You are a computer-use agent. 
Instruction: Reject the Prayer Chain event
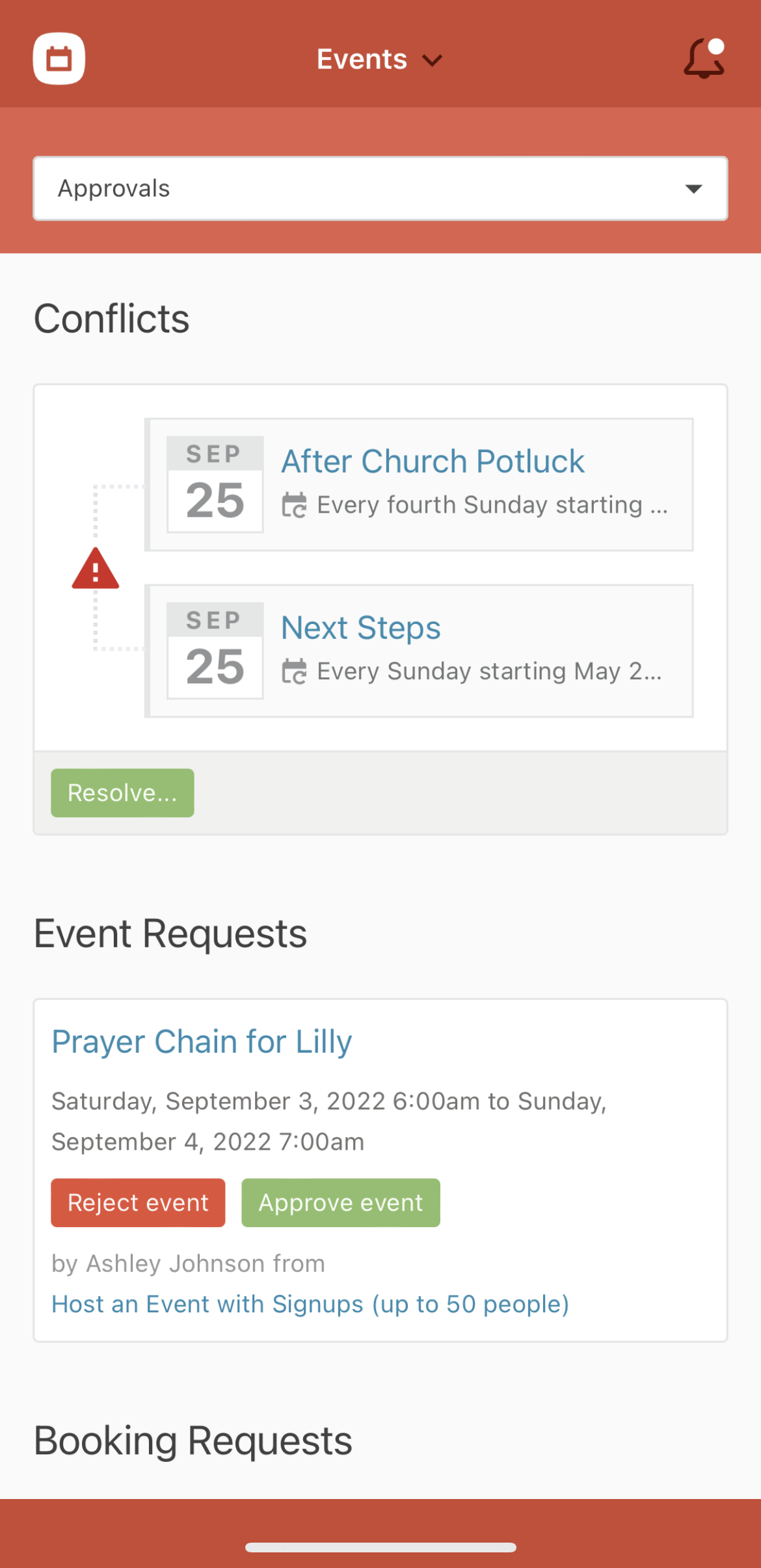click(x=138, y=1203)
